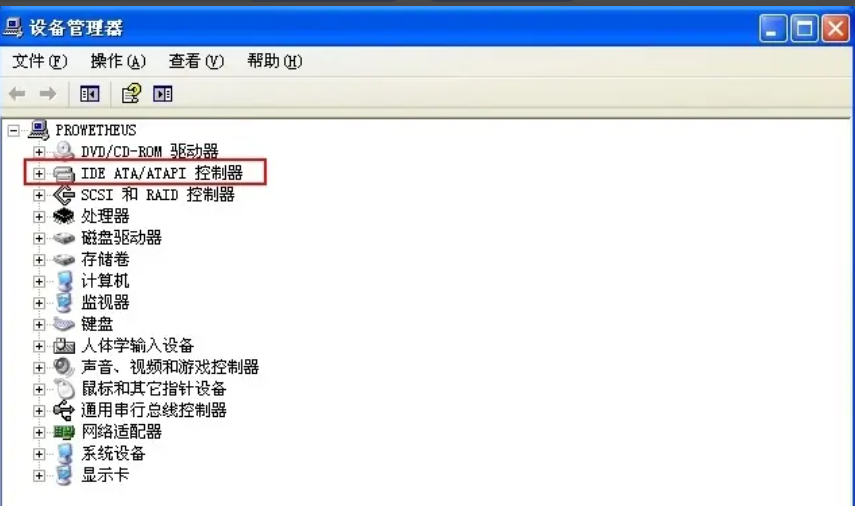Image resolution: width=855 pixels, height=506 pixels.
Task: Select the DVD/CD-ROM drive icon
Action: tap(64, 151)
